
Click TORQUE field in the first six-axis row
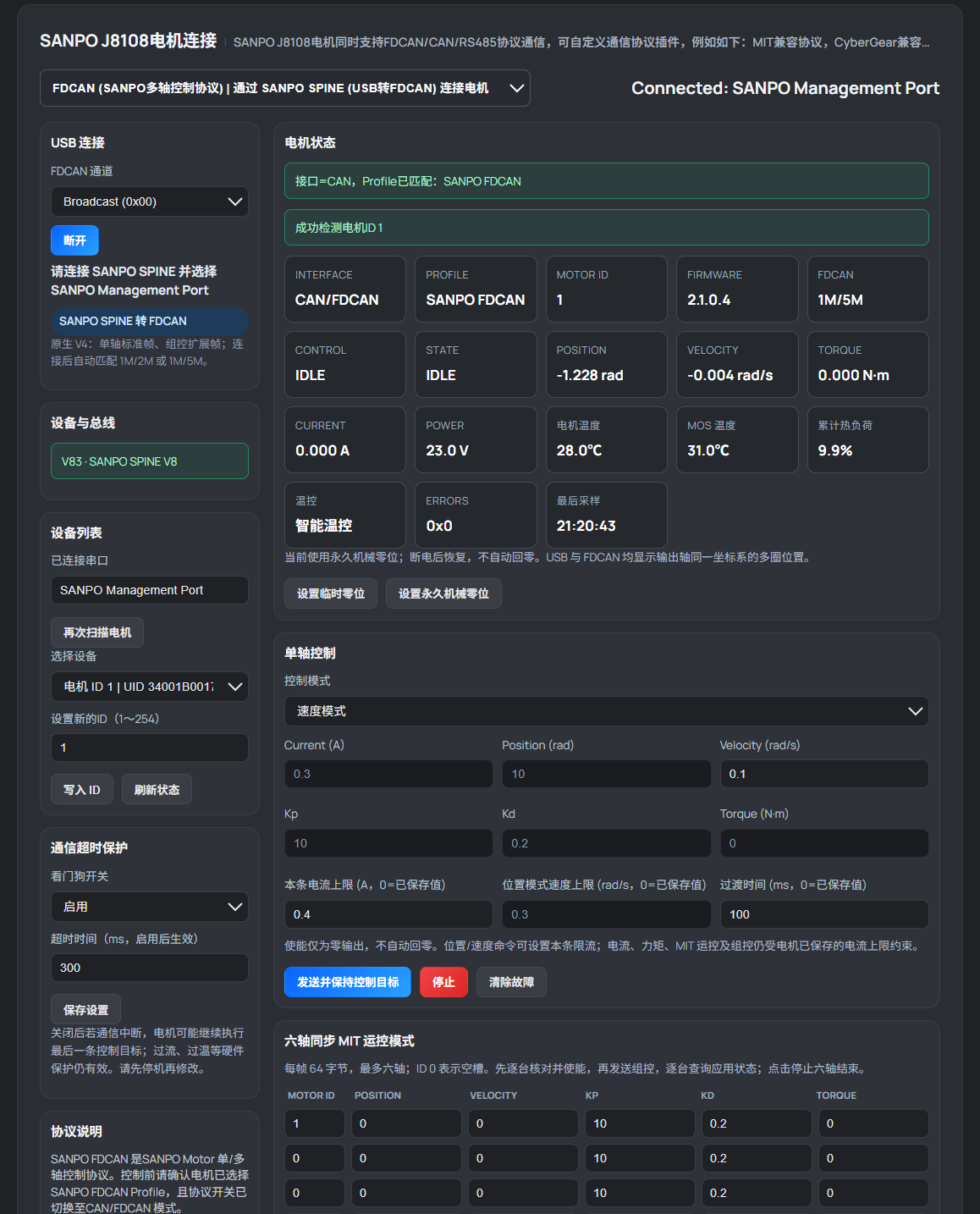tap(873, 1123)
